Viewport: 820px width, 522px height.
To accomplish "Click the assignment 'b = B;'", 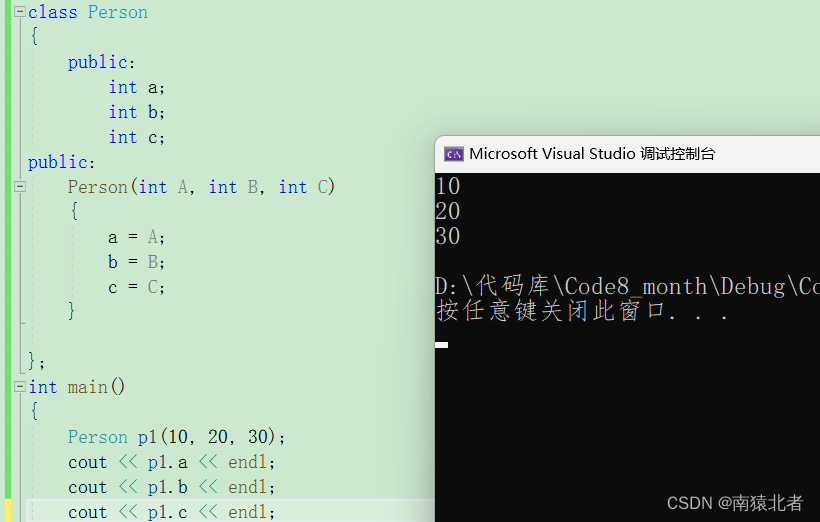I will pyautogui.click(x=136, y=262).
